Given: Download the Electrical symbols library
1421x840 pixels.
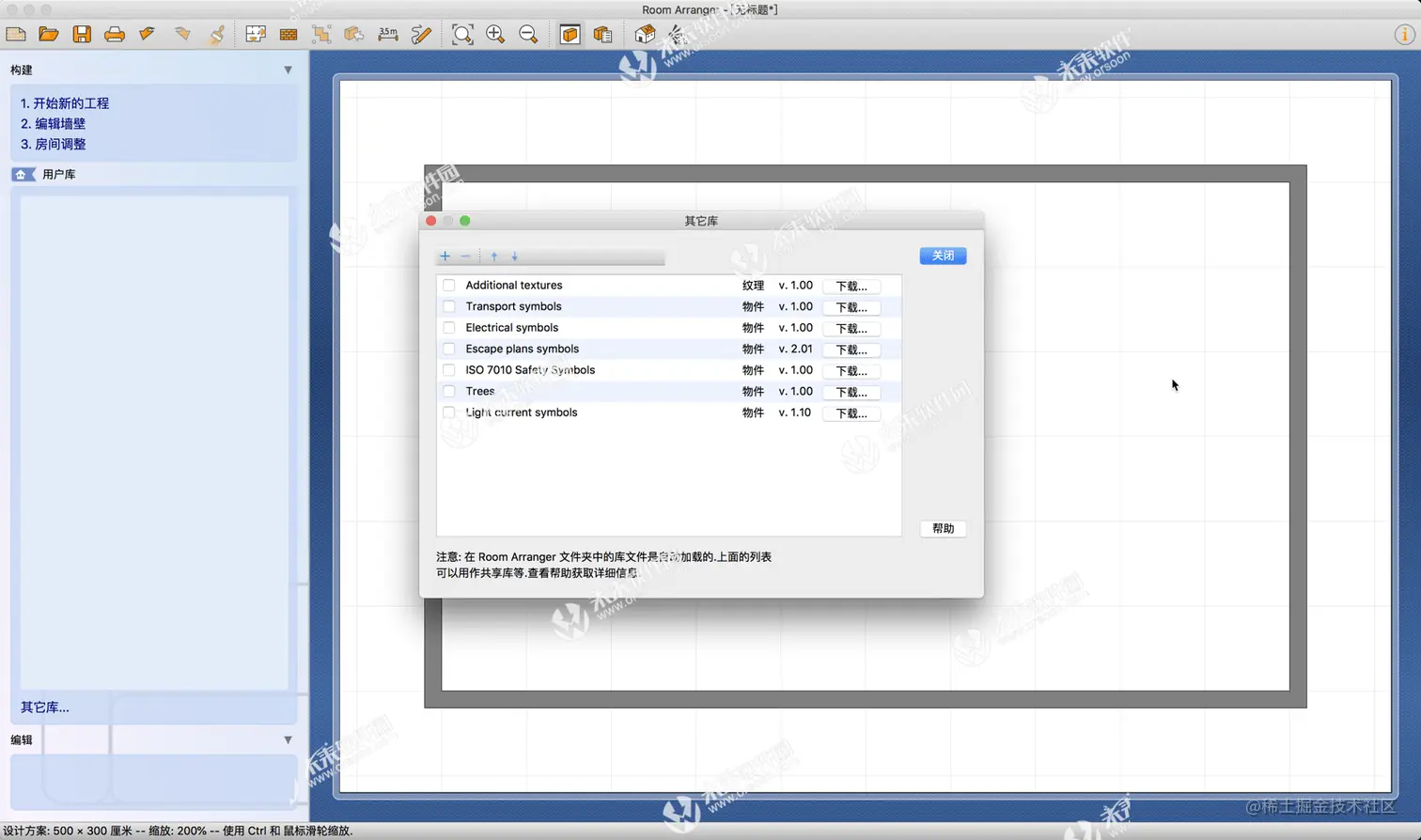Looking at the screenshot, I should [x=851, y=328].
